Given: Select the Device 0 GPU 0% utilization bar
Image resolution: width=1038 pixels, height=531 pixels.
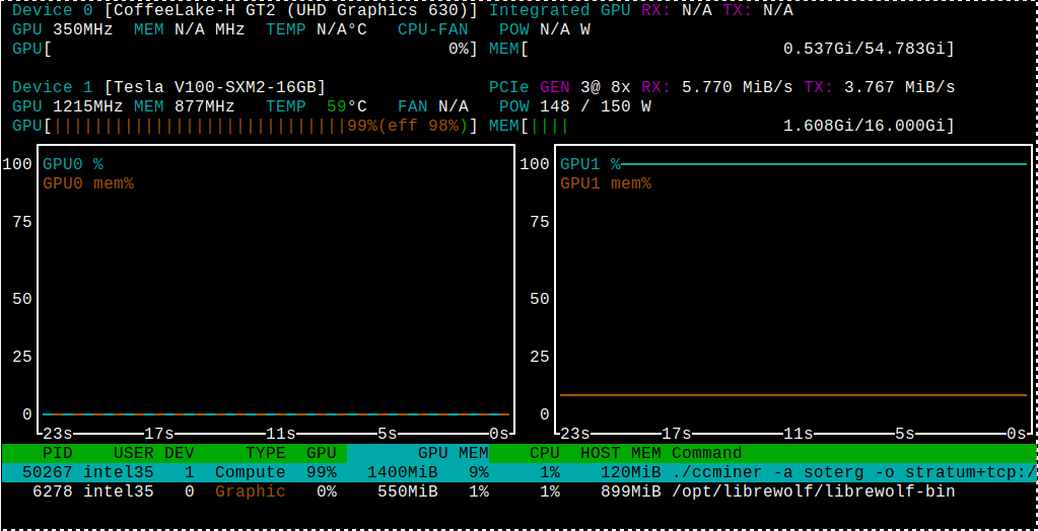Looking at the screenshot, I should point(244,49).
